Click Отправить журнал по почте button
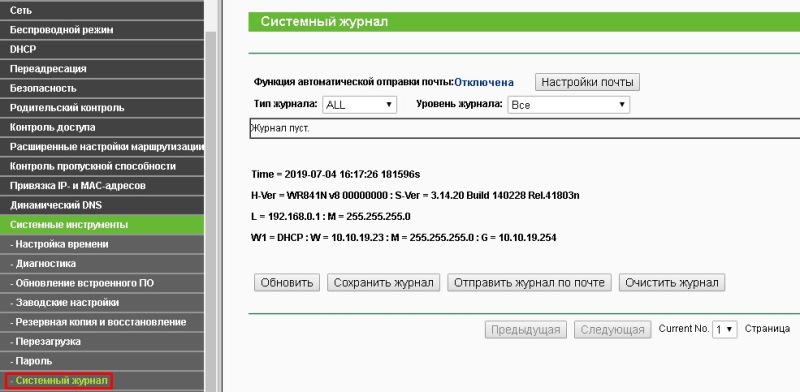This screenshot has height=392, width=800. (x=529, y=283)
